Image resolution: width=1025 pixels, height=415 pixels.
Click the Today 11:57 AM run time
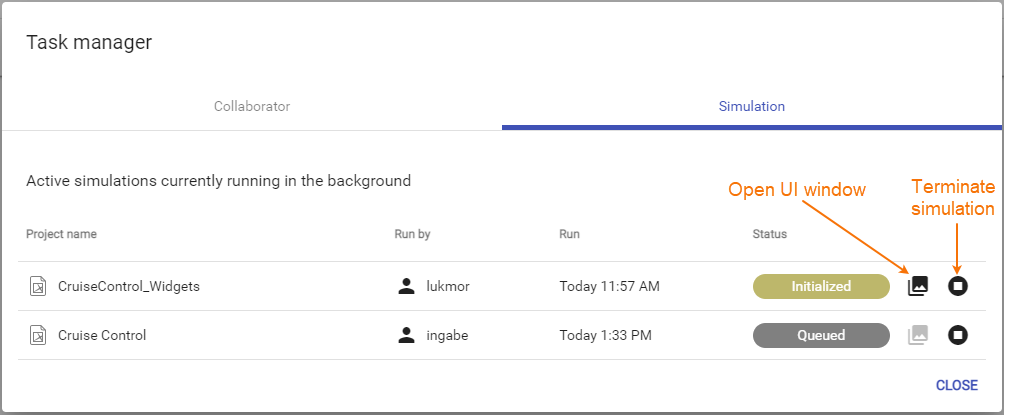[609, 286]
